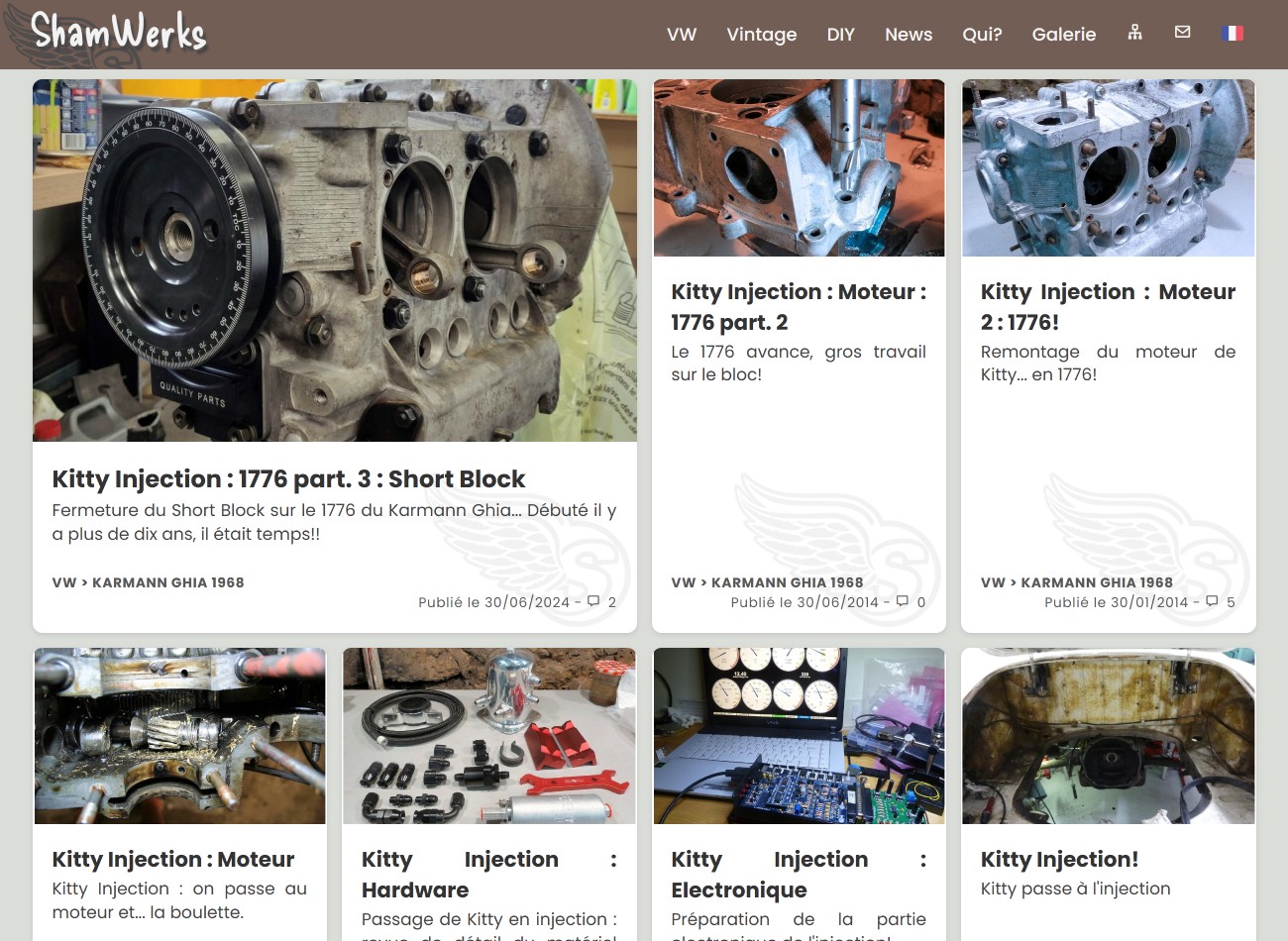Click the envelope contact icon
1288x941 pixels.
coord(1182,33)
